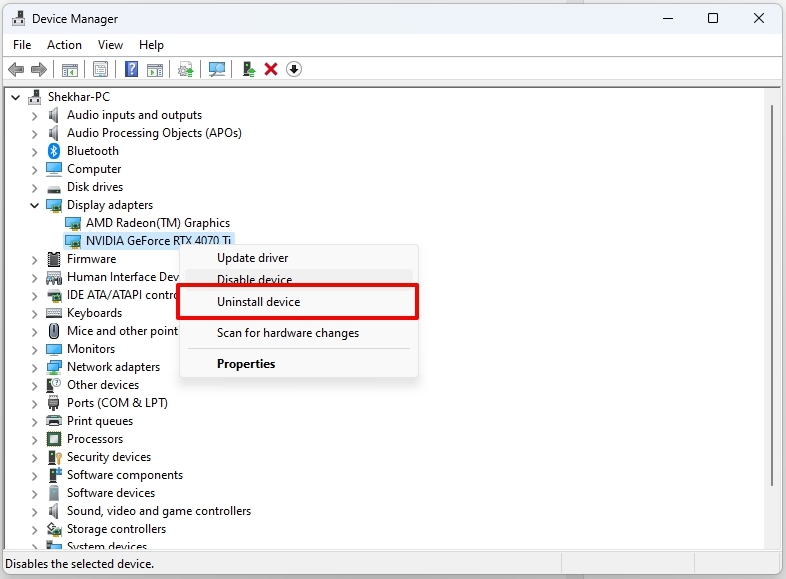This screenshot has height=579, width=786.
Task: Click the Scan for hardware changes toolbar icon
Action: (216, 69)
